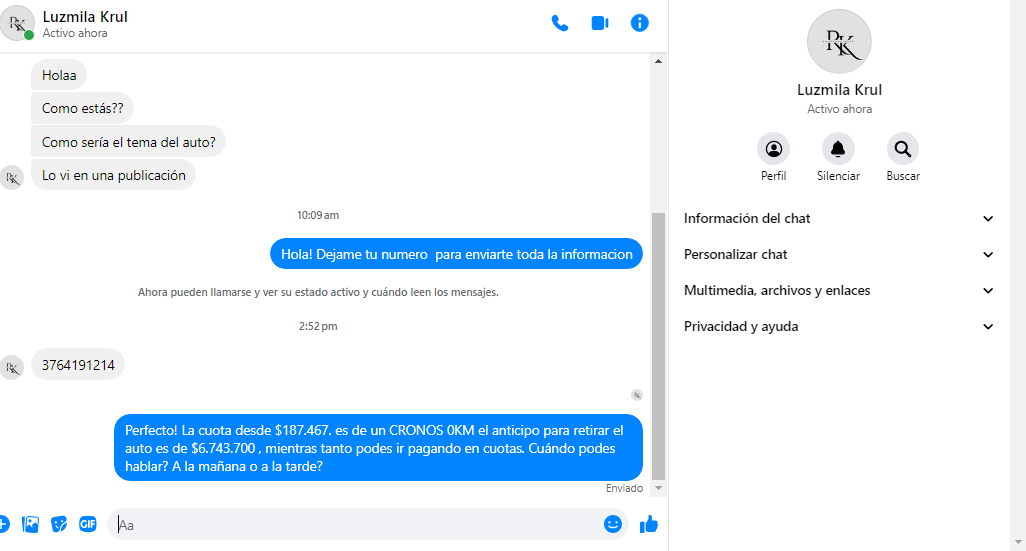The width and height of the screenshot is (1026, 551).
Task: Open the Perfil profile icon
Action: click(x=773, y=149)
